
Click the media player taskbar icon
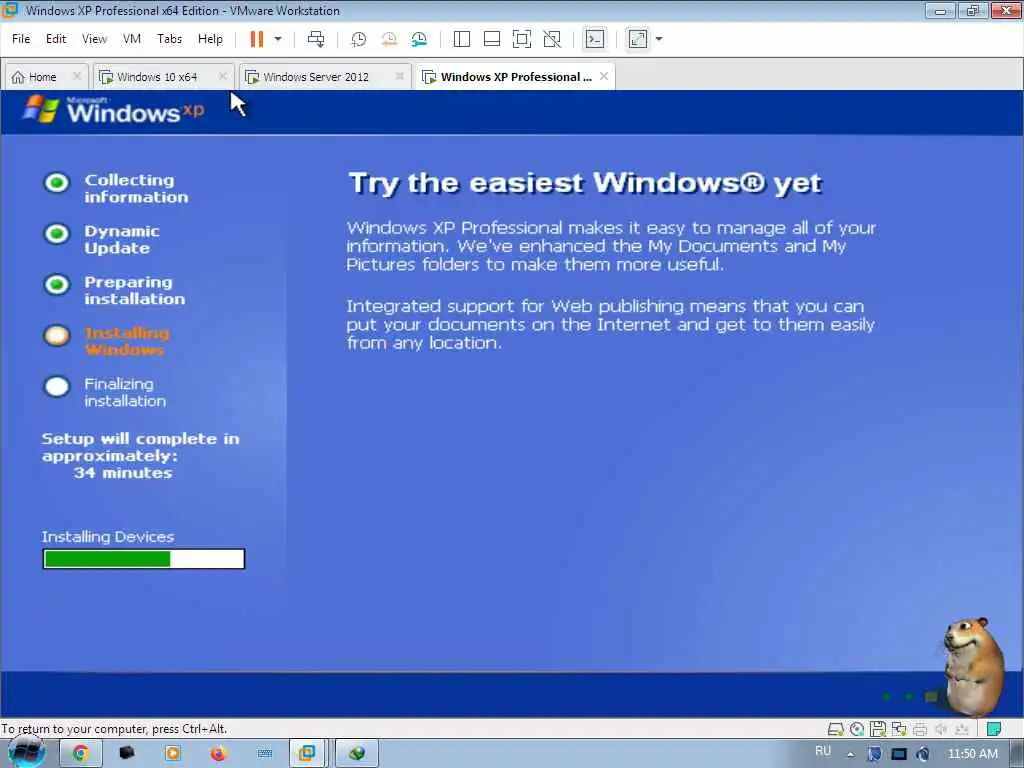(173, 754)
